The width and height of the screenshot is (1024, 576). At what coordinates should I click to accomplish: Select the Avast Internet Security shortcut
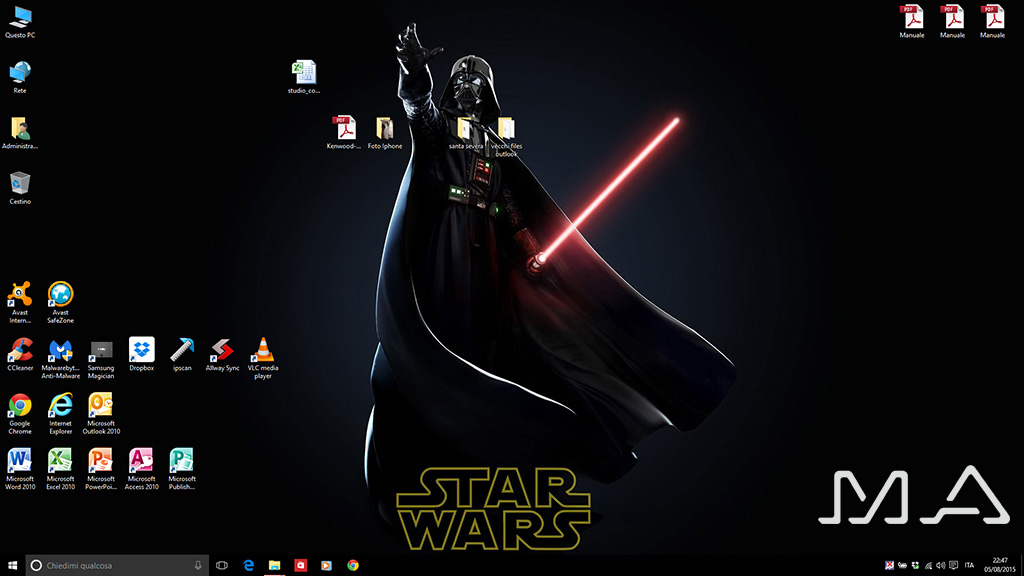[20, 302]
